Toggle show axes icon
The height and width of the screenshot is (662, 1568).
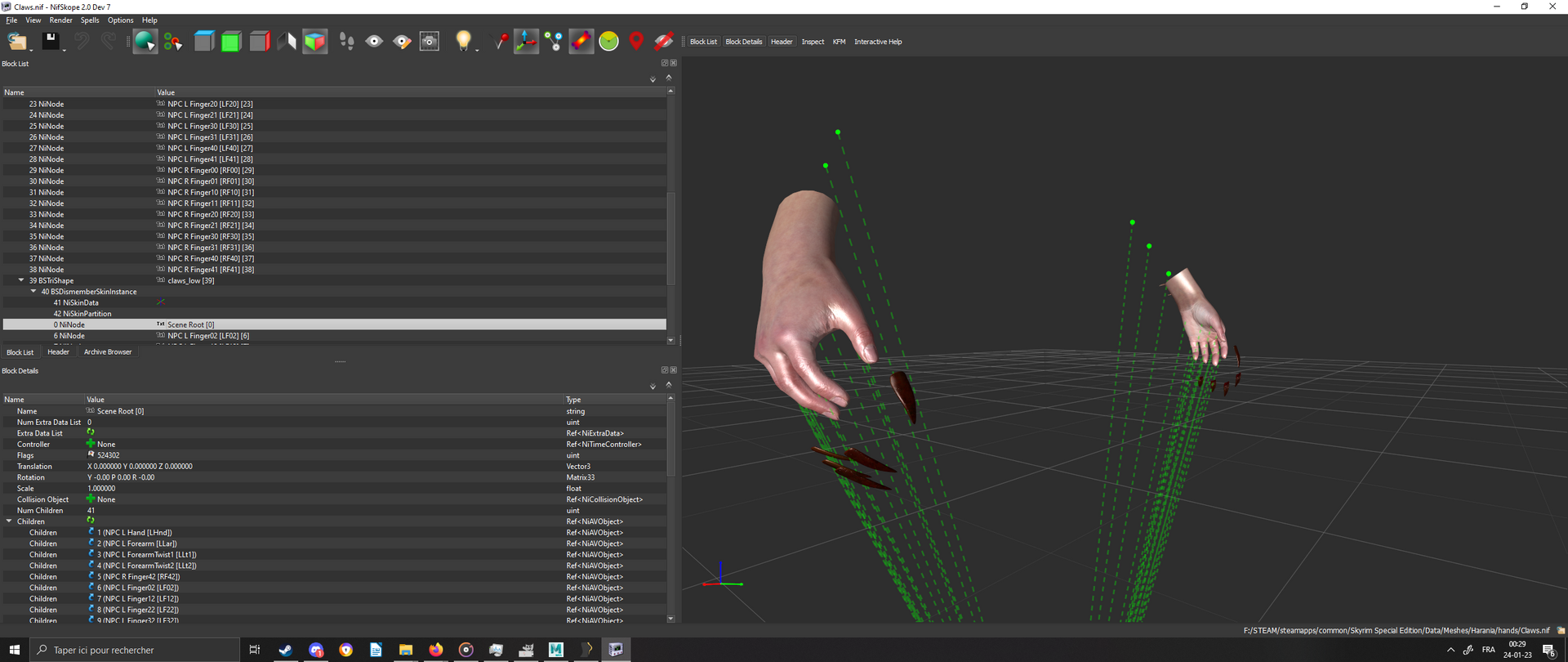[526, 41]
